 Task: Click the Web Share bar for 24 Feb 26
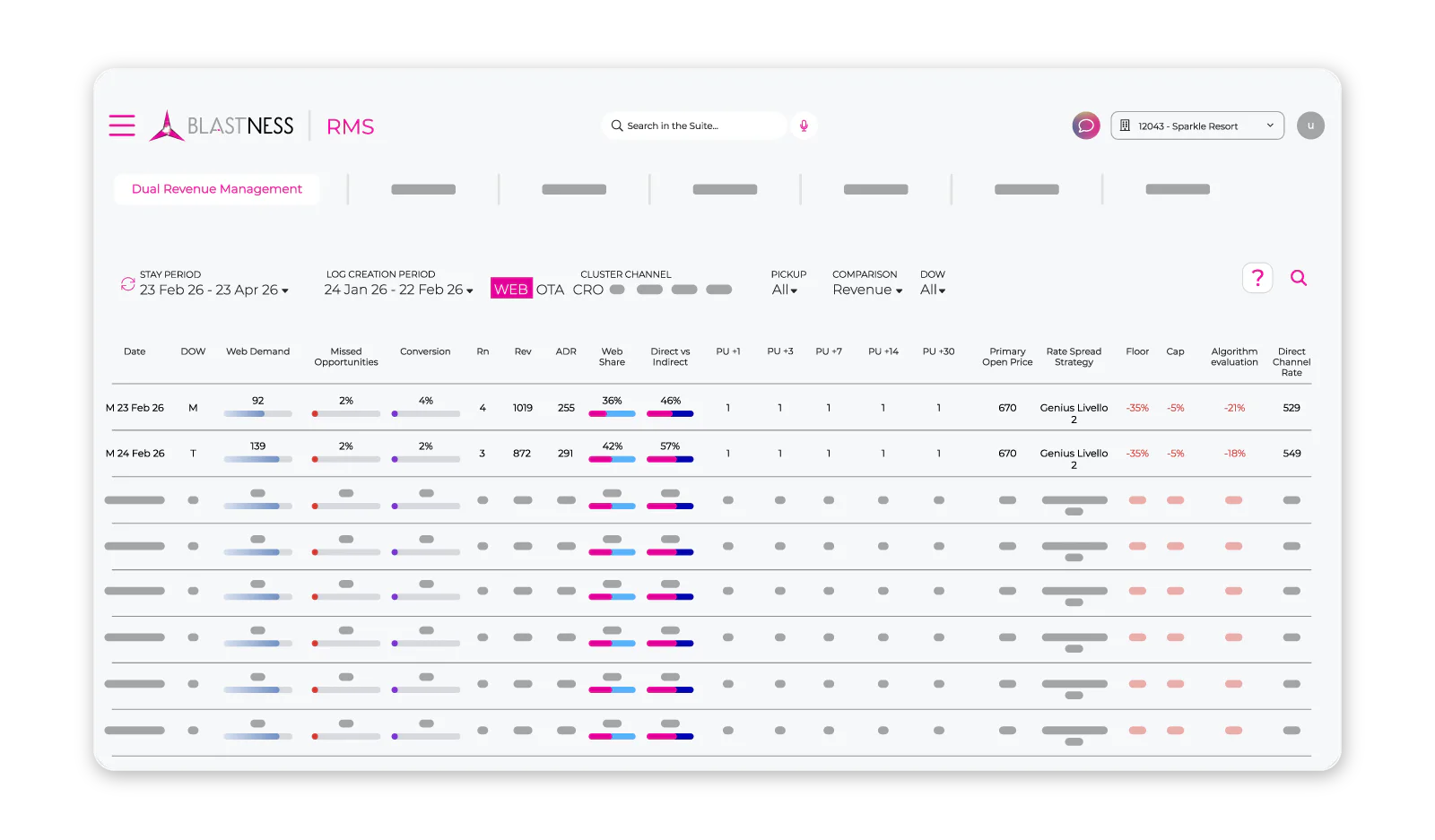coord(612,459)
